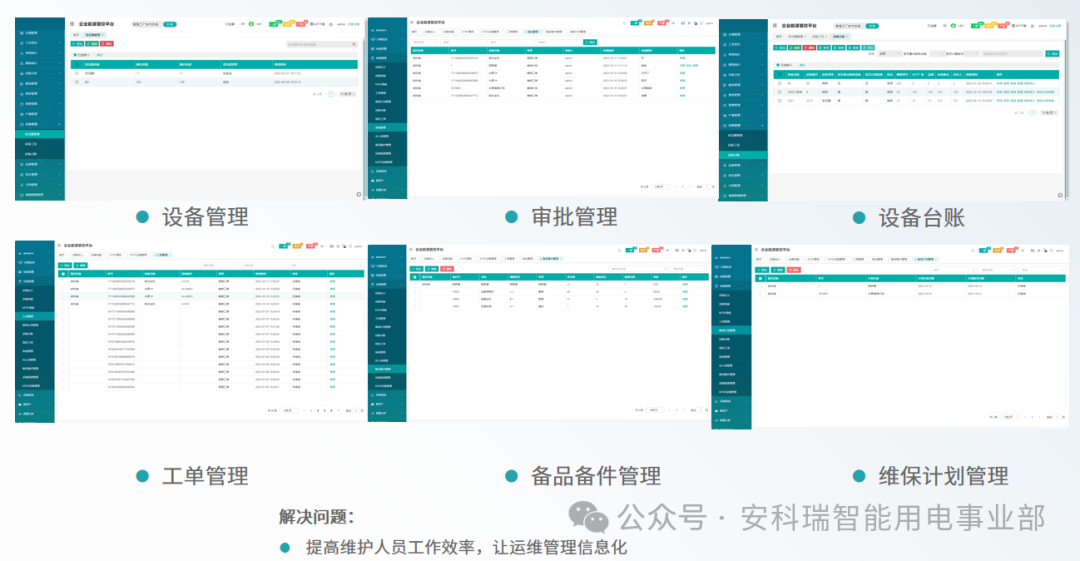Select highlighted sidebar item in 设备台账 screenshot
This screenshot has height=561, width=1080.
[x=743, y=155]
